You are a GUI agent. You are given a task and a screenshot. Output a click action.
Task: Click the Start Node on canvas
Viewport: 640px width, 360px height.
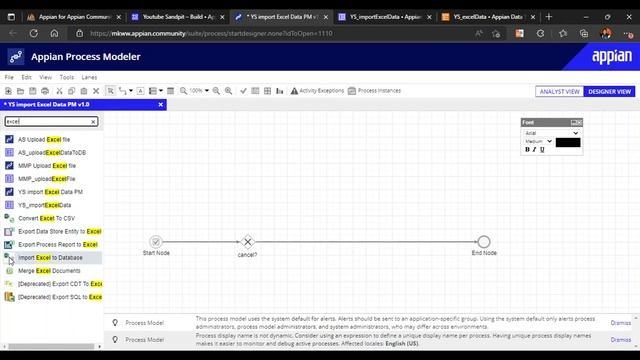pyautogui.click(x=156, y=242)
